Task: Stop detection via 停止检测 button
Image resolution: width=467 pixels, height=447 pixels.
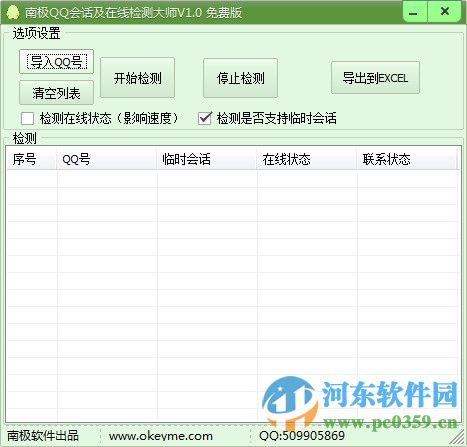Action: pyautogui.click(x=240, y=78)
